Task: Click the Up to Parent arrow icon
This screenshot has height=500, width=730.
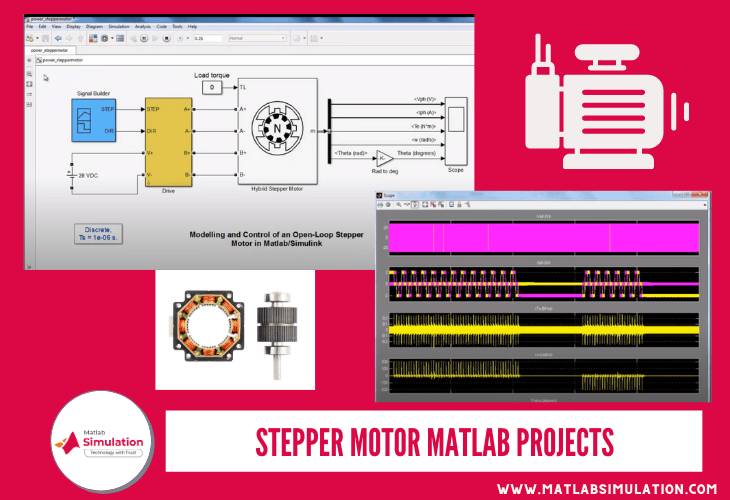Action: pos(81,38)
